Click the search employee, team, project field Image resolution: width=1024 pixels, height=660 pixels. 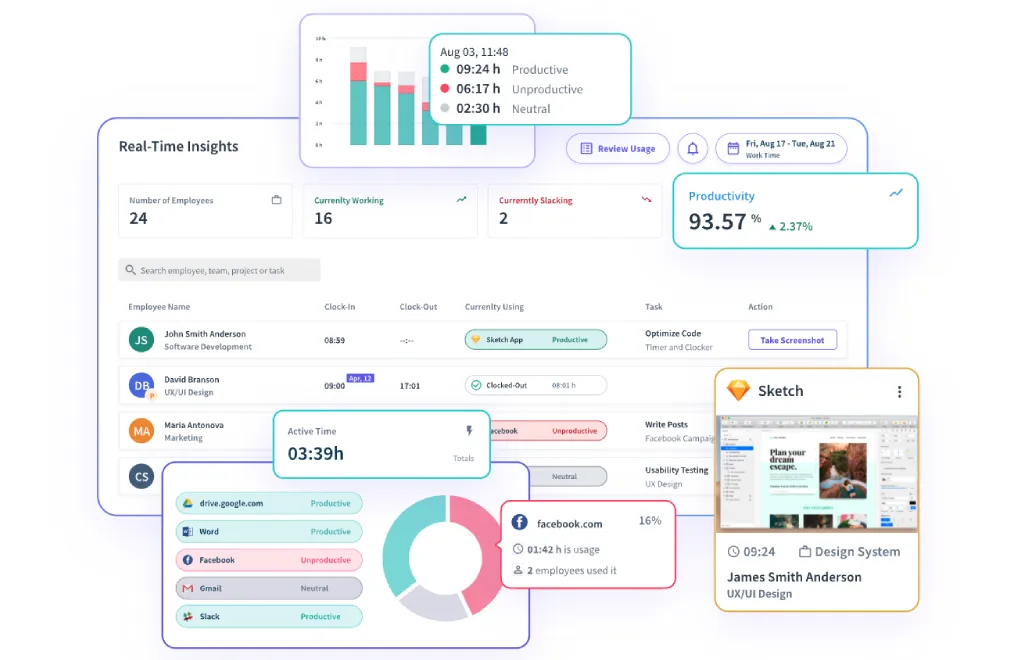pos(219,270)
